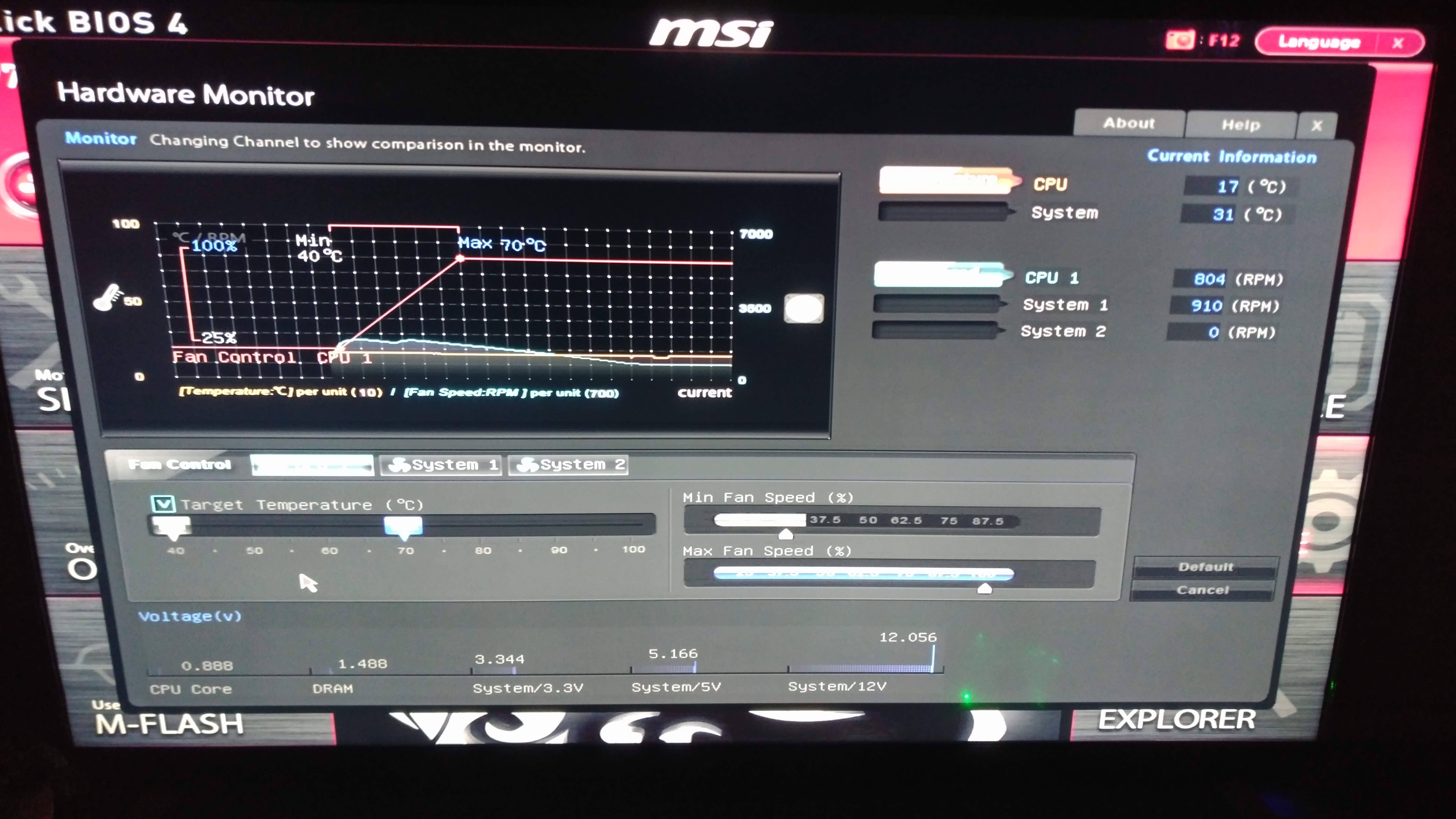The width and height of the screenshot is (1456, 819).
Task: Click the white square beside graph
Action: (x=804, y=309)
